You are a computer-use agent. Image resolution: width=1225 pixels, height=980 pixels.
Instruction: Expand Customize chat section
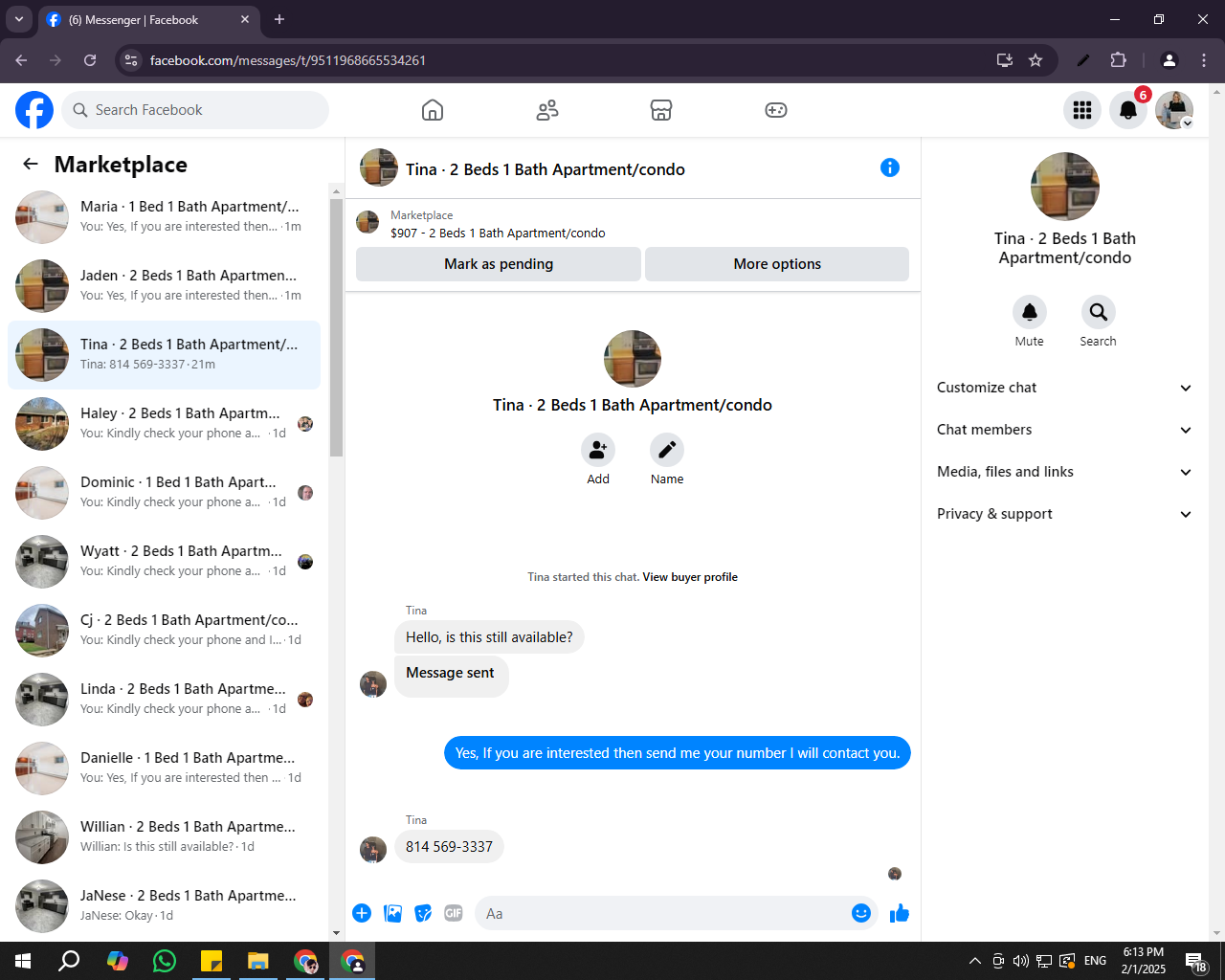click(1064, 388)
